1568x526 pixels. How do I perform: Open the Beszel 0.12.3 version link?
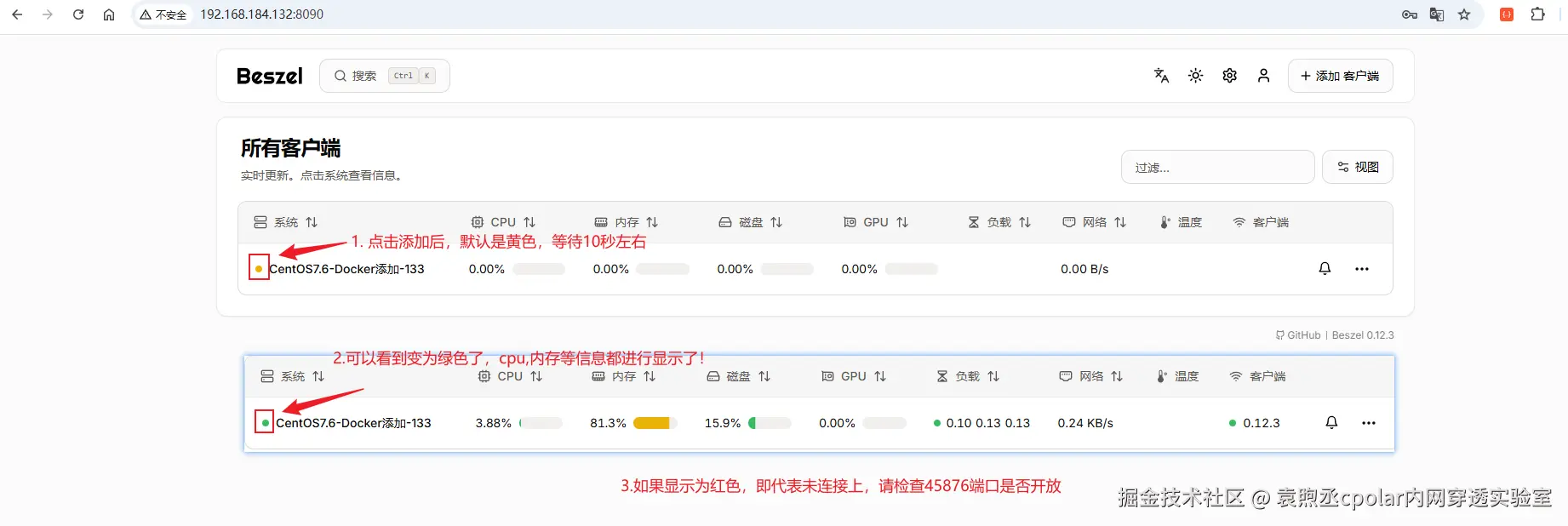[x=1363, y=335]
